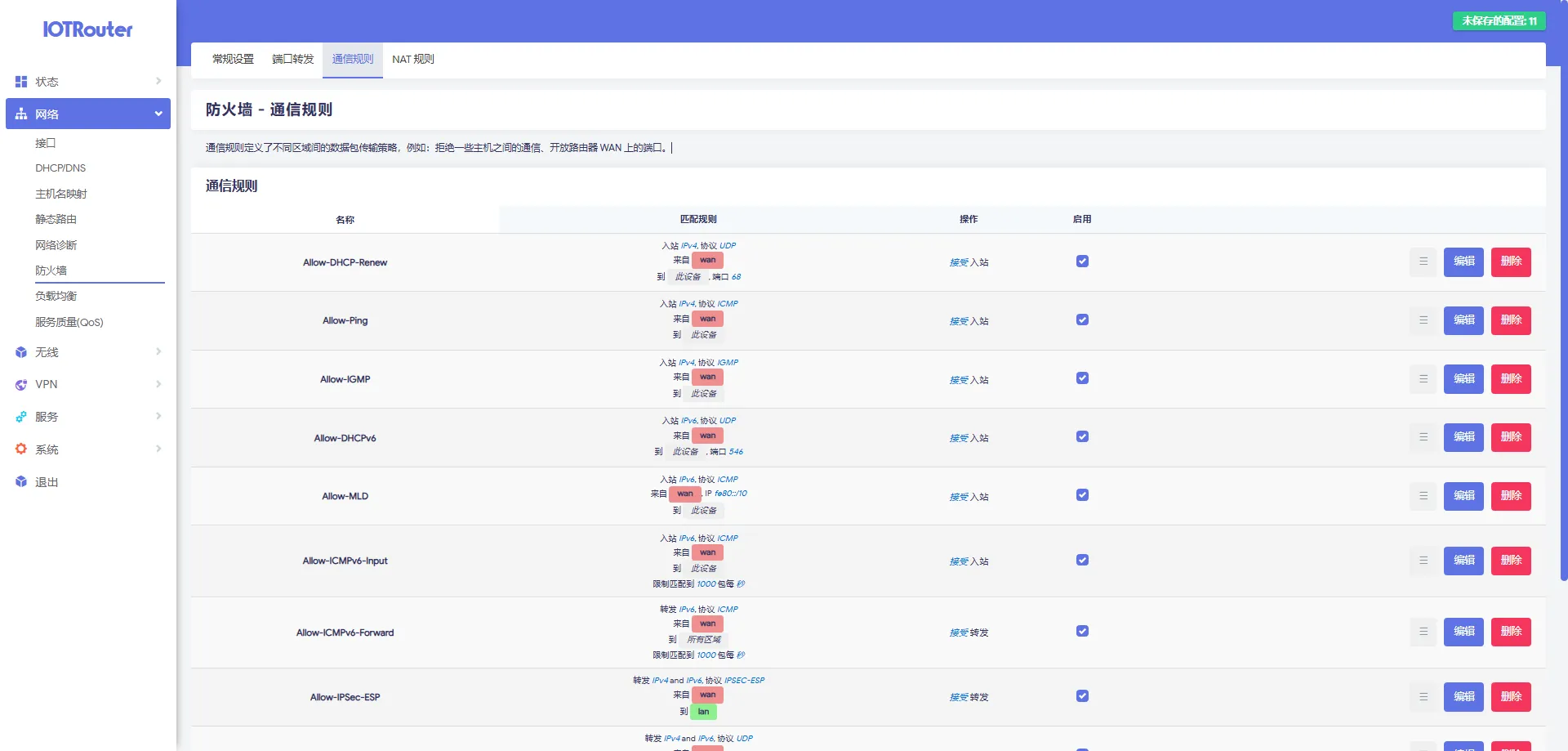1568x751 pixels.
Task: Expand the 无线 sidebar menu arrow
Action: pos(158,352)
